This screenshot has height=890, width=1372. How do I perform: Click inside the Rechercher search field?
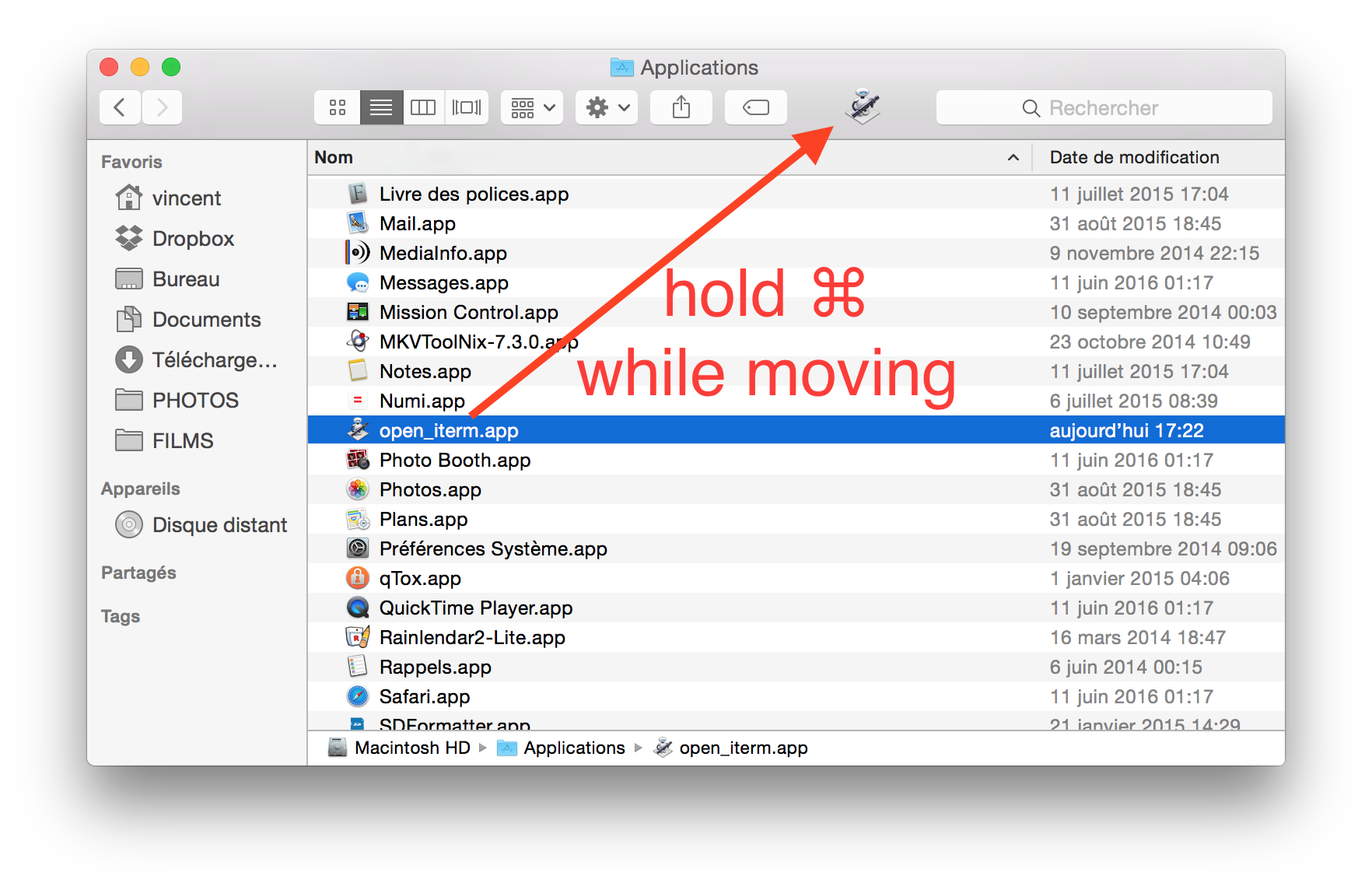click(x=1104, y=107)
